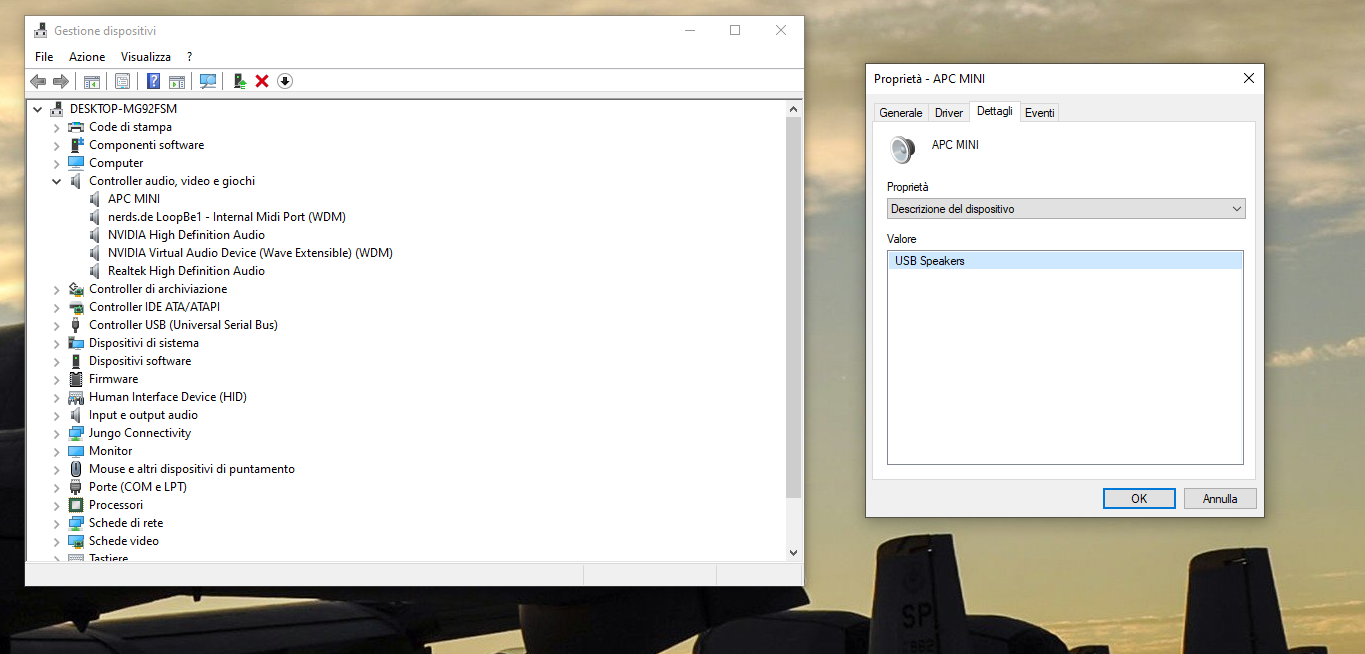Image resolution: width=1365 pixels, height=654 pixels.
Task: Expand Jungo Connectivity
Action: tap(57, 433)
